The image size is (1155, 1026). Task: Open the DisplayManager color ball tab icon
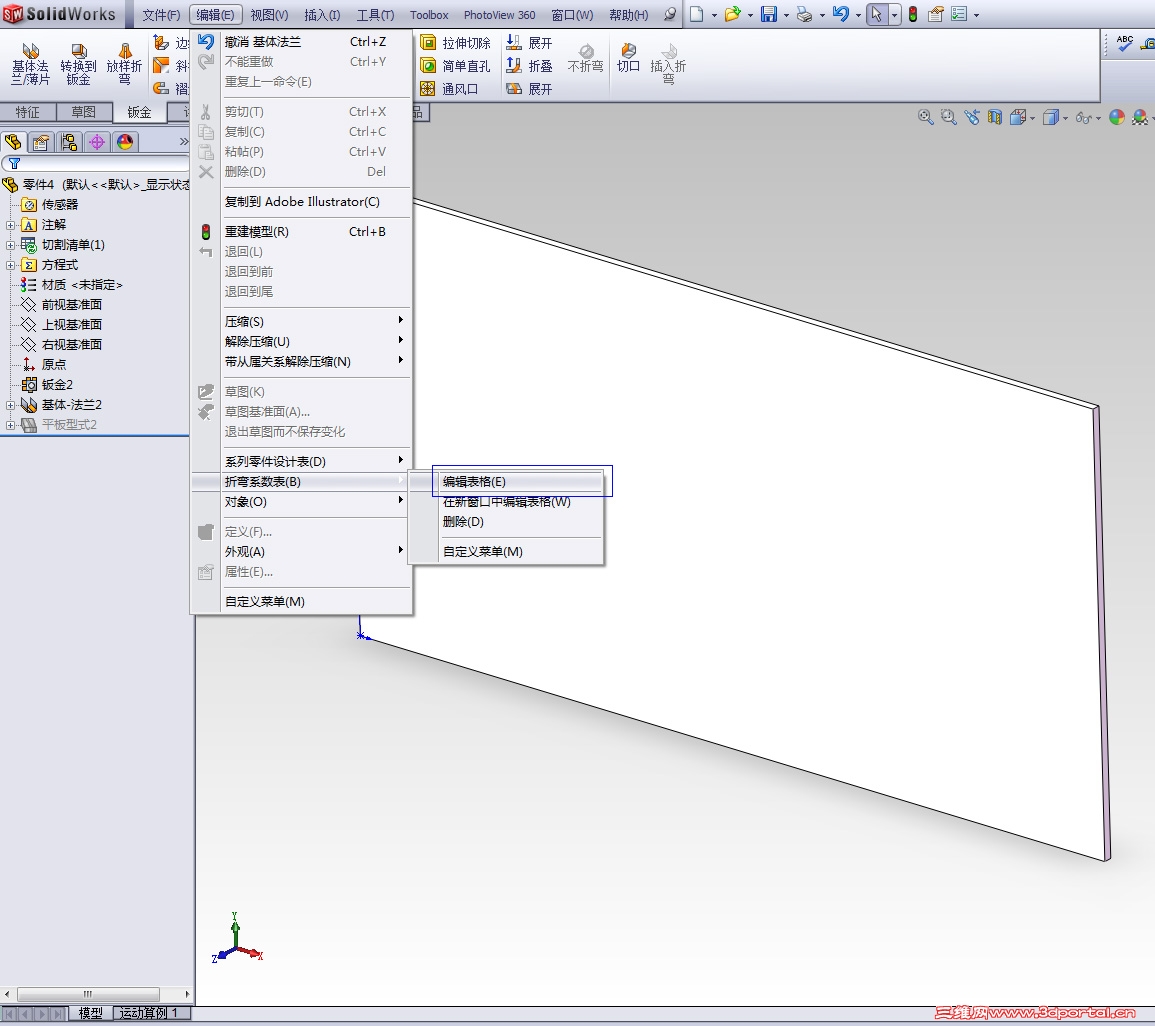pos(125,141)
